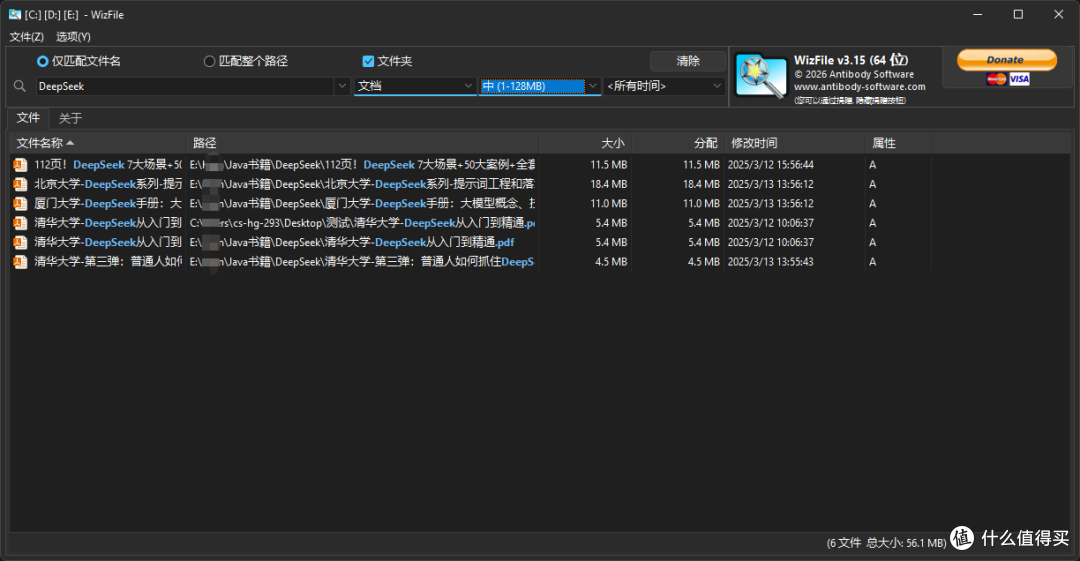Open the 中 (1-128MB) size dropdown
Image resolution: width=1080 pixels, height=561 pixels.
coord(540,86)
